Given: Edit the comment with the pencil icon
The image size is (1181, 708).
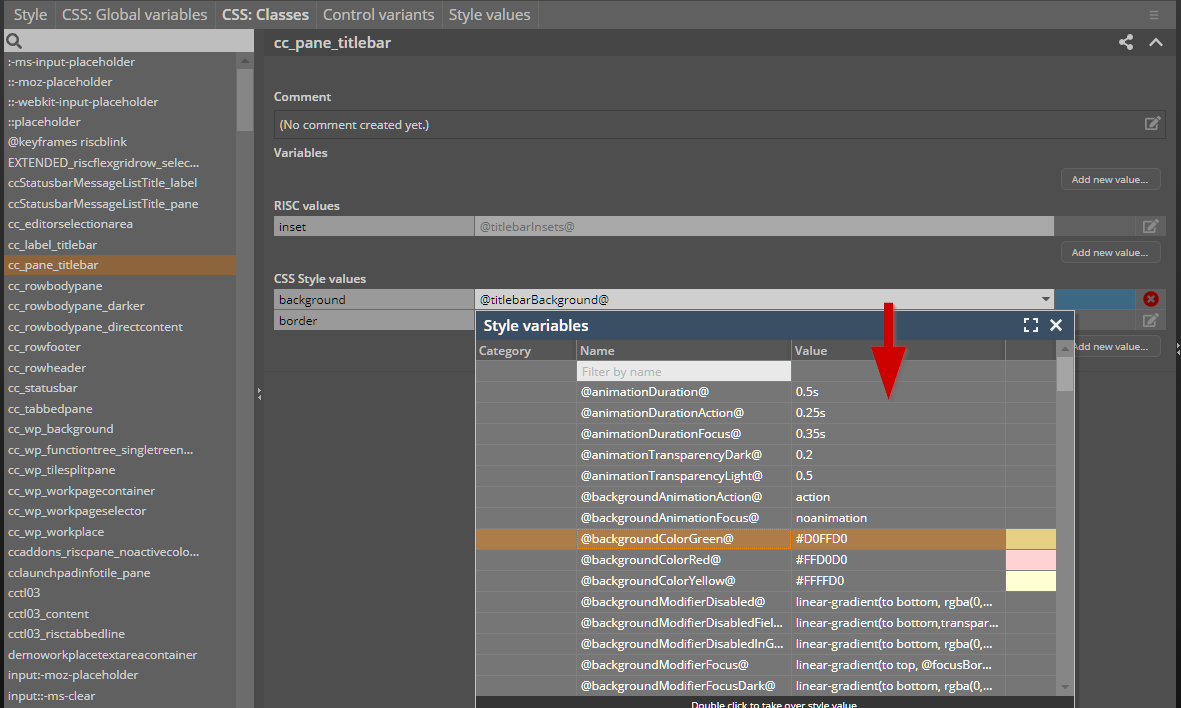Looking at the screenshot, I should pyautogui.click(x=1152, y=124).
